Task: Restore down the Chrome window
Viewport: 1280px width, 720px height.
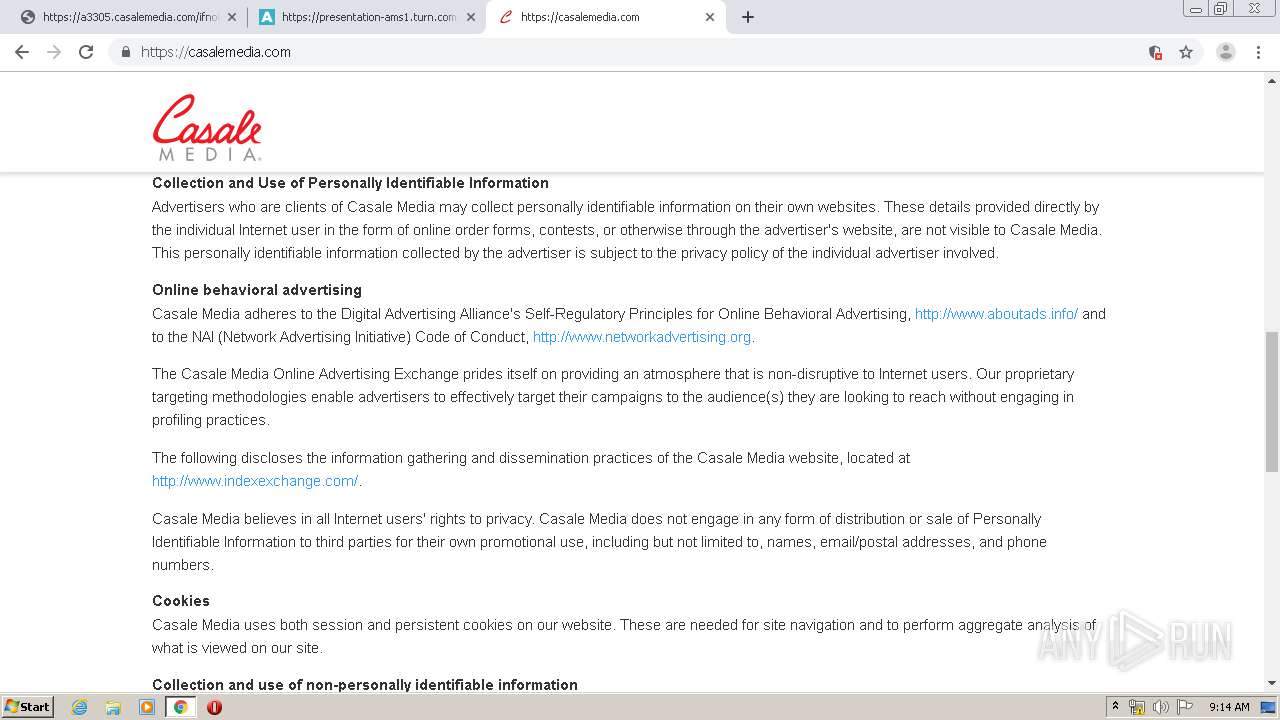Action: [x=1221, y=8]
